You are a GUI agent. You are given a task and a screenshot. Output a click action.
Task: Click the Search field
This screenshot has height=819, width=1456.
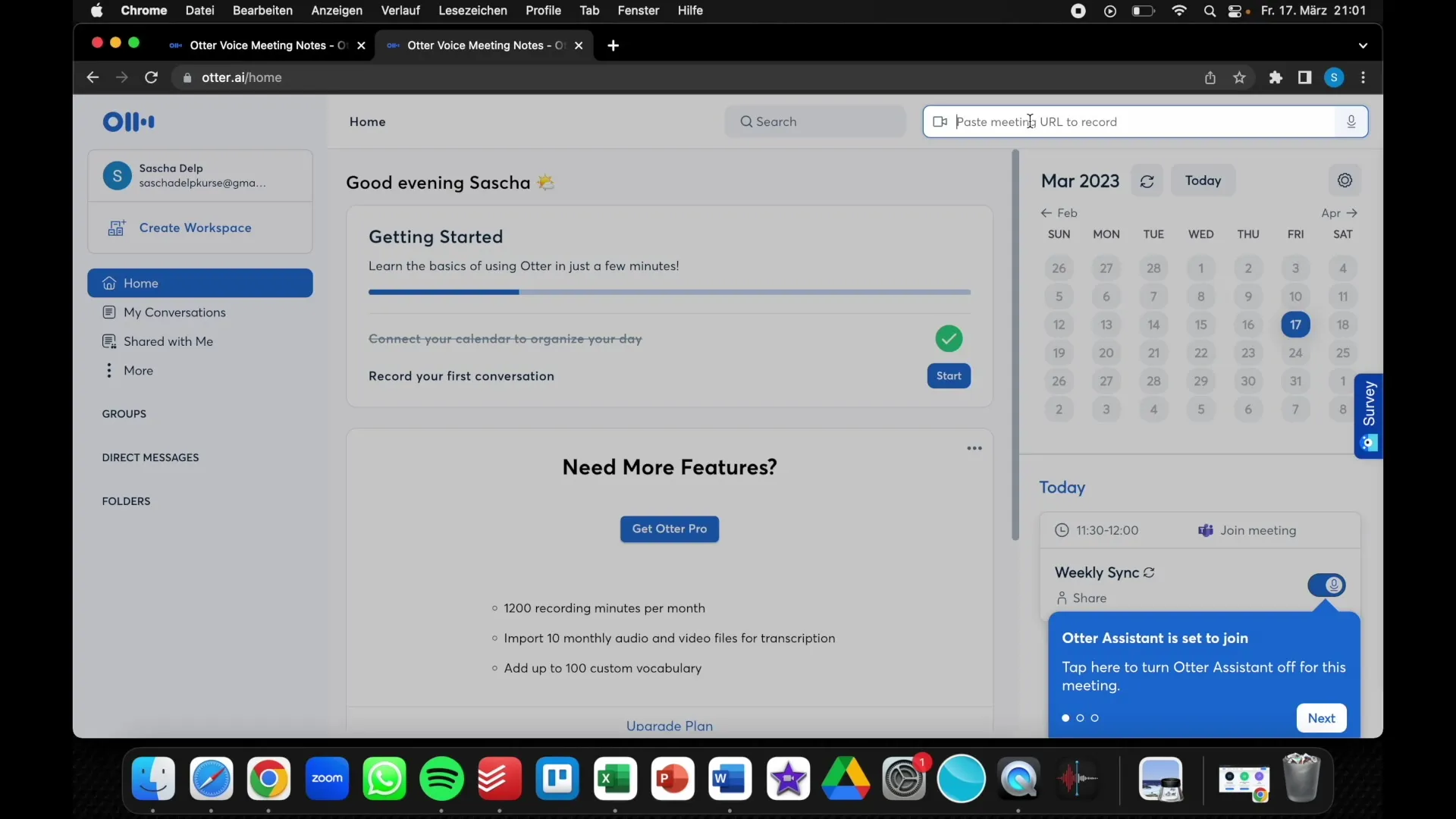click(815, 121)
